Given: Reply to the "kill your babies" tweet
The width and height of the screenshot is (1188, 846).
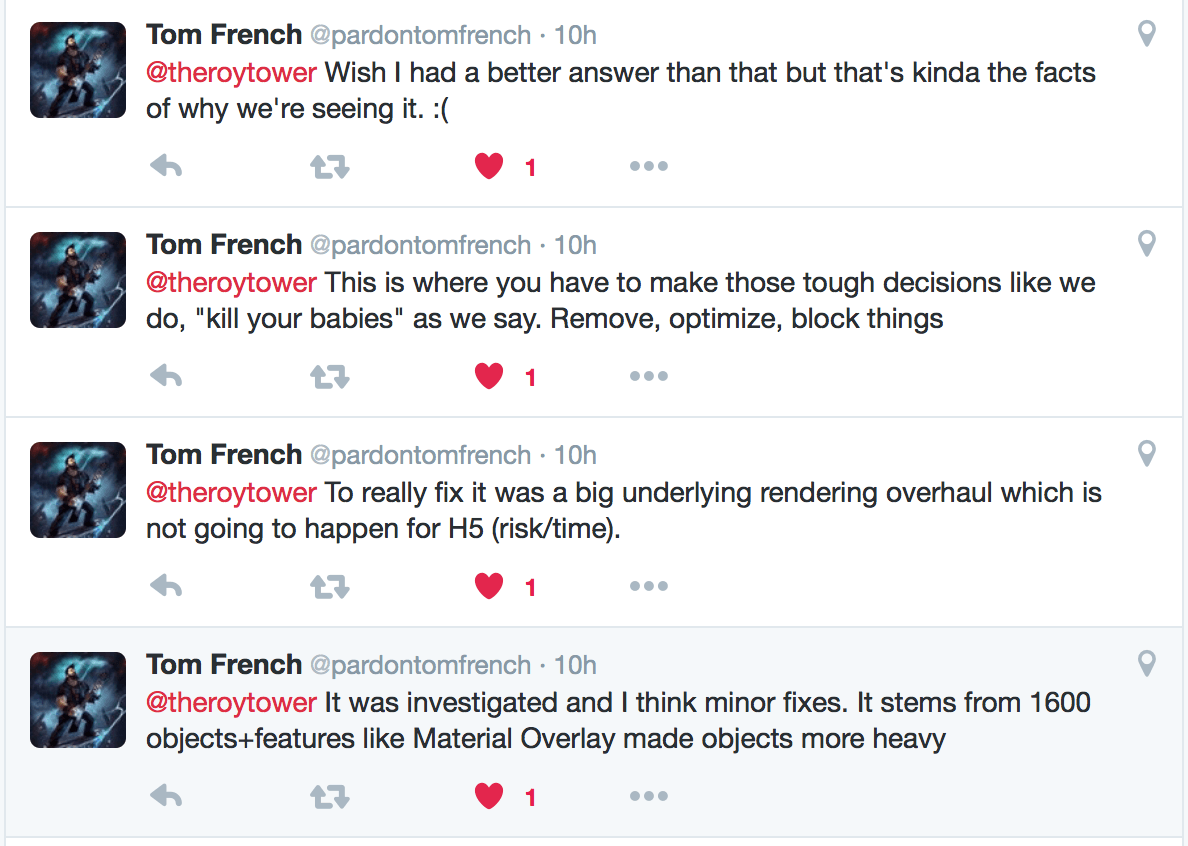Looking at the screenshot, I should [x=166, y=377].
